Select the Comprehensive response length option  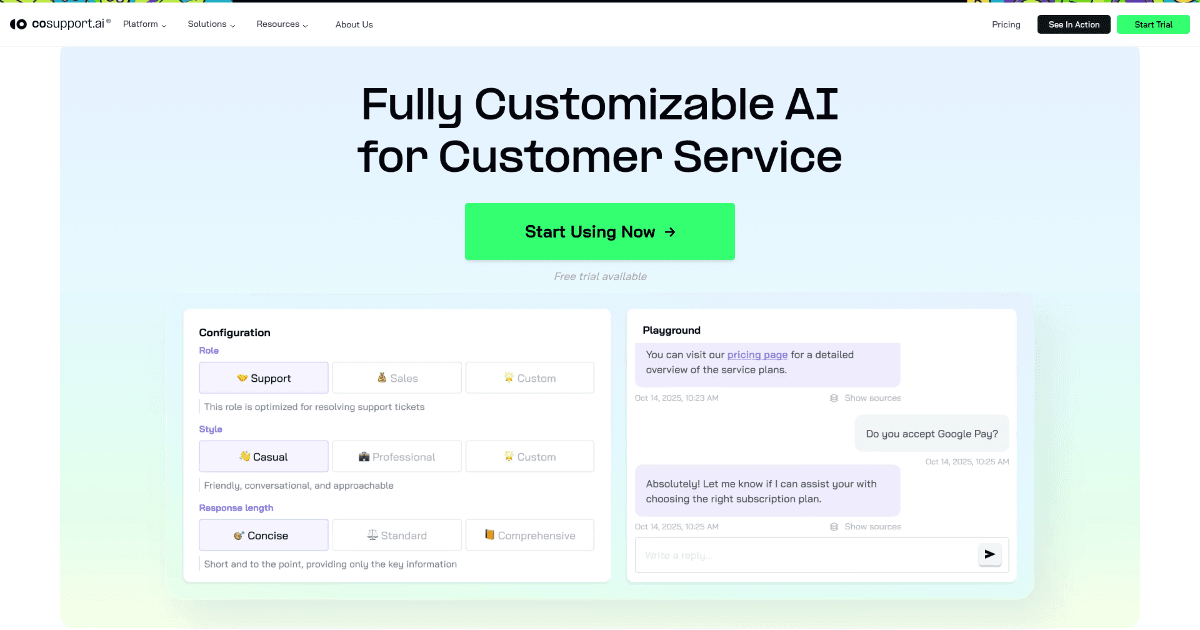pyautogui.click(x=529, y=534)
